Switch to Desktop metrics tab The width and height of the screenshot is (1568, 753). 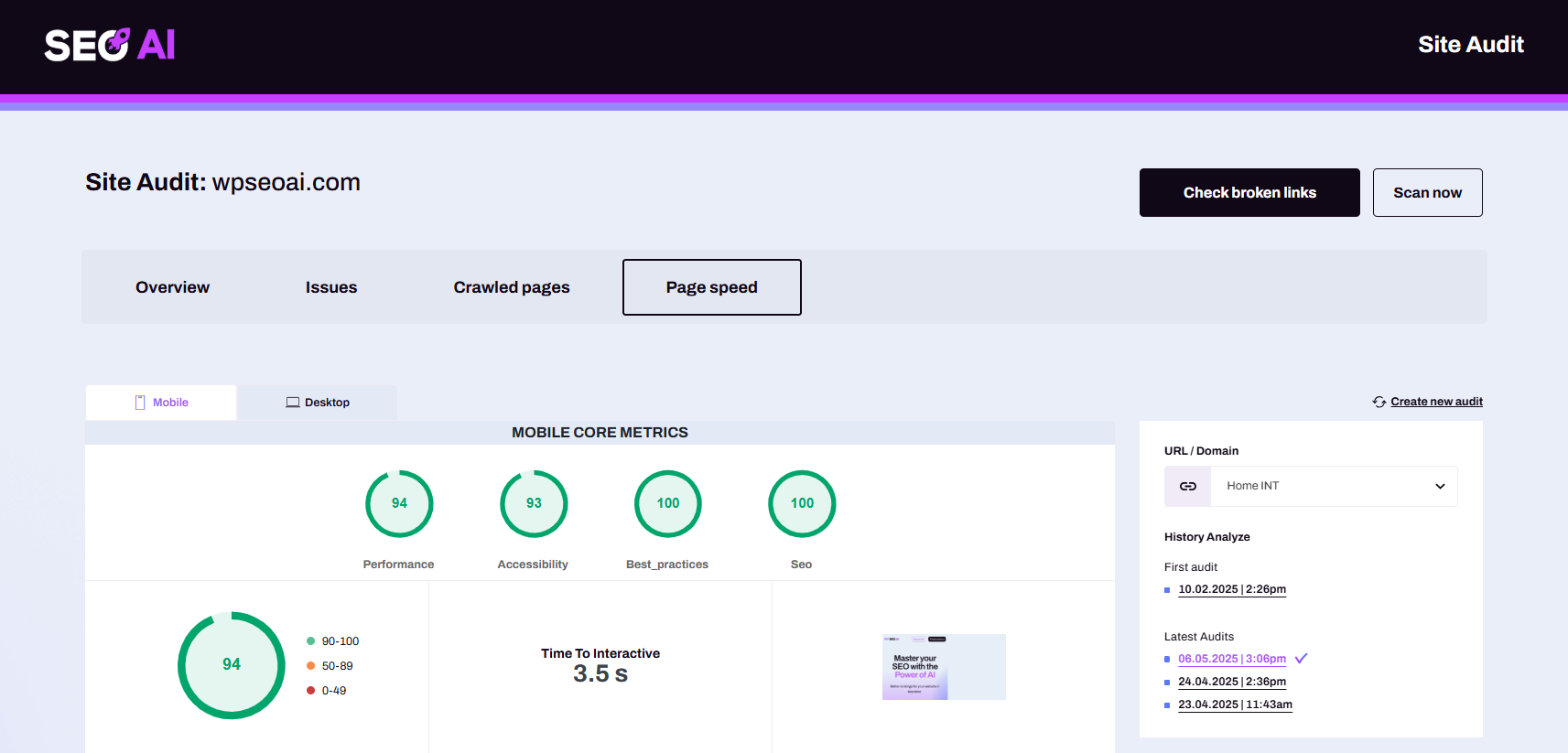[x=318, y=403]
